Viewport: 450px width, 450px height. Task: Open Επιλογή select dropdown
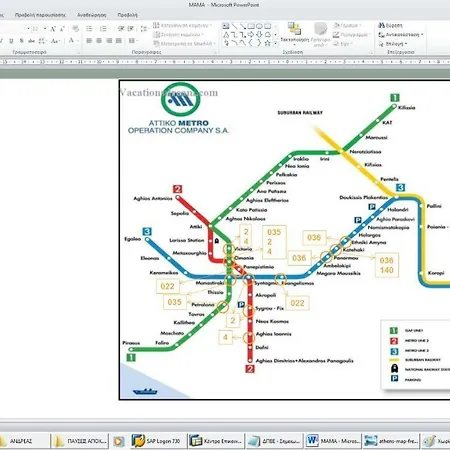[x=393, y=44]
